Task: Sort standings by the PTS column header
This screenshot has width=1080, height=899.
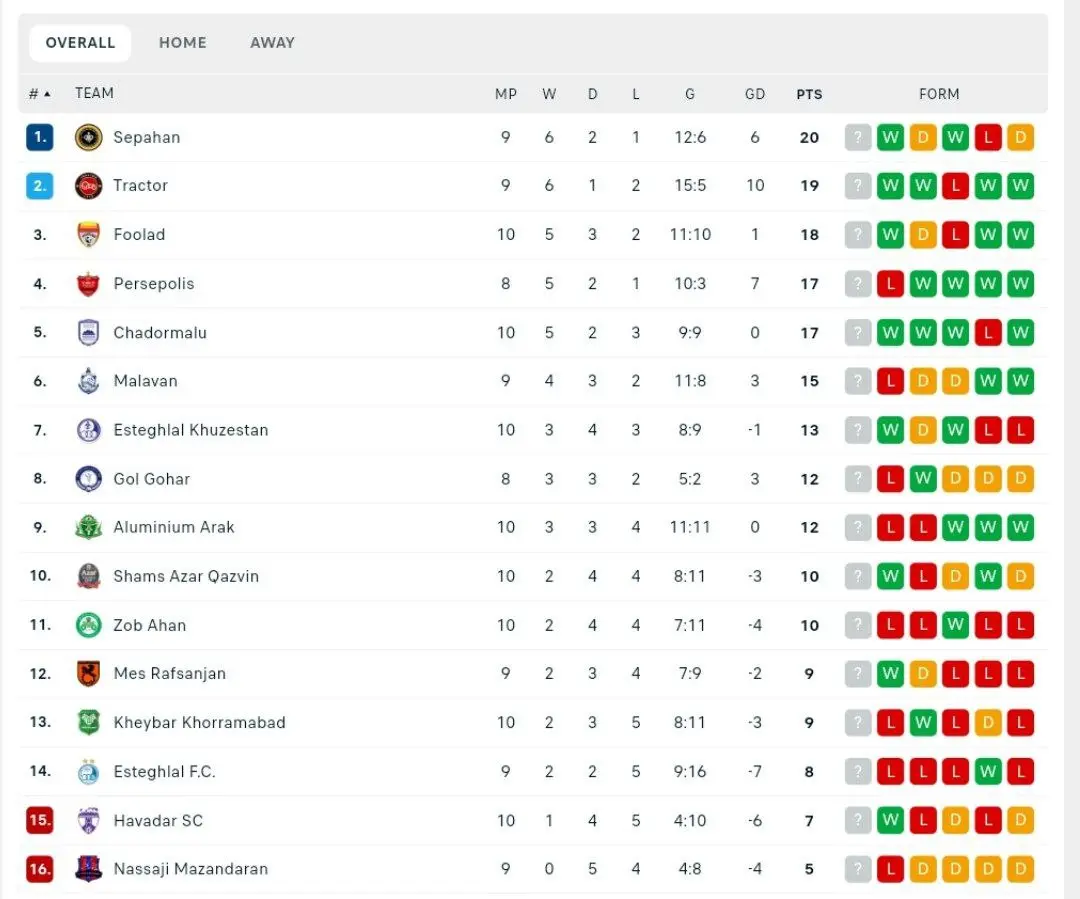Action: click(809, 94)
